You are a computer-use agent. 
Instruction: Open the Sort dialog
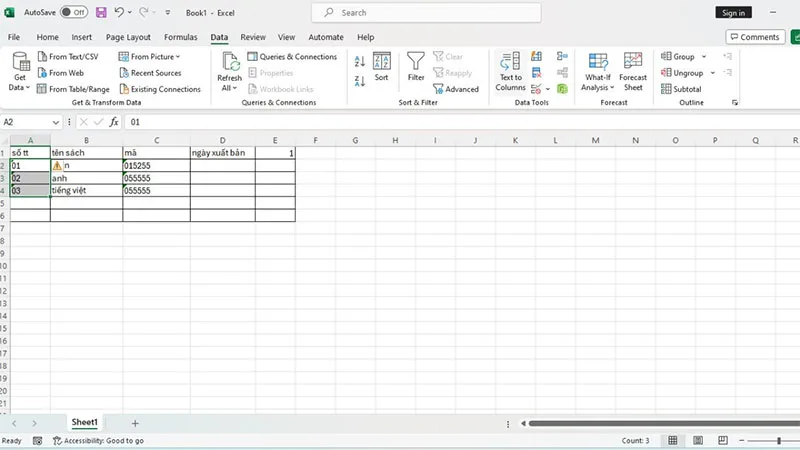point(382,67)
